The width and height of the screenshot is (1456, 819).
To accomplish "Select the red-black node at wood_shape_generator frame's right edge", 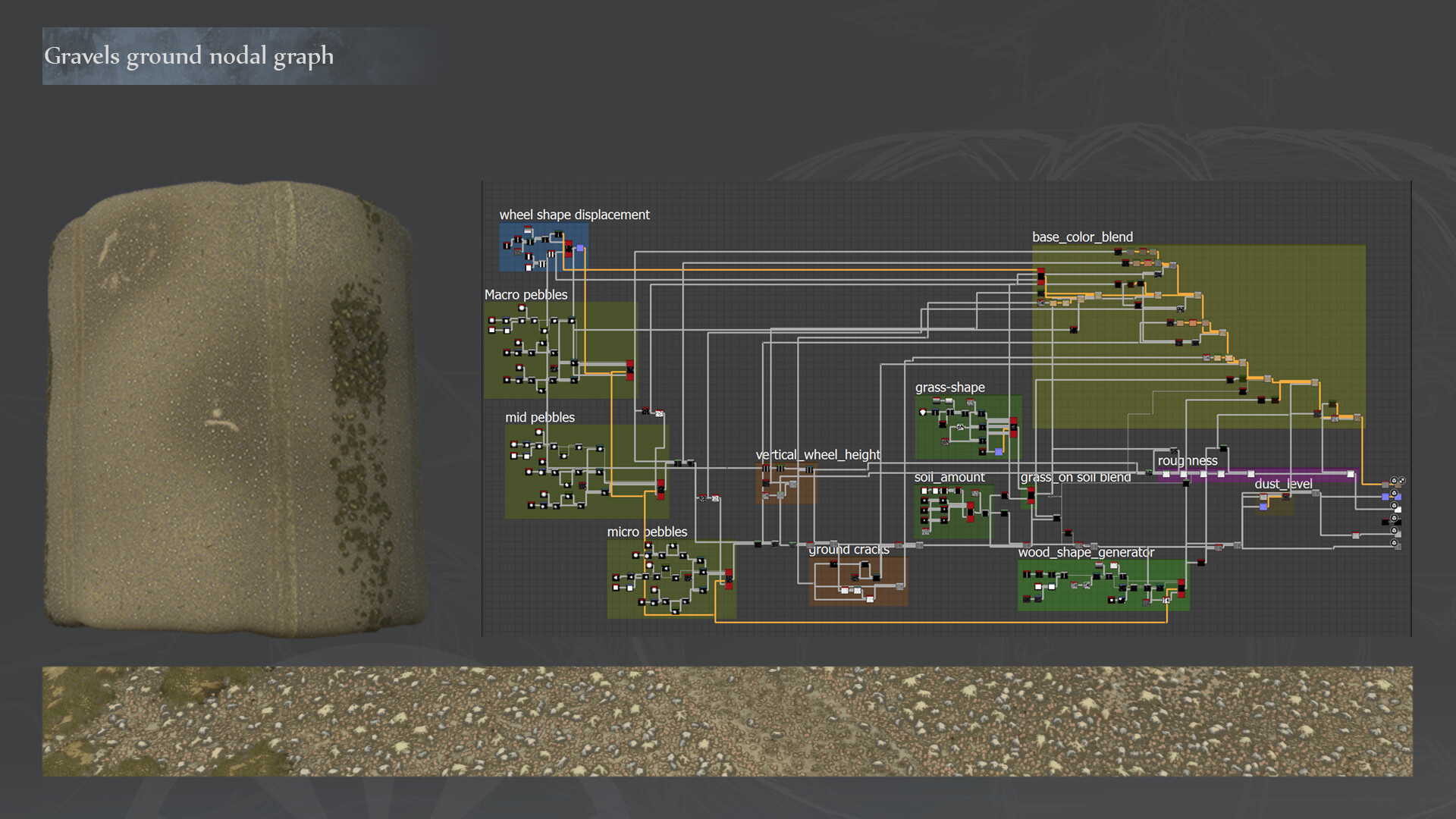I will [x=1181, y=588].
